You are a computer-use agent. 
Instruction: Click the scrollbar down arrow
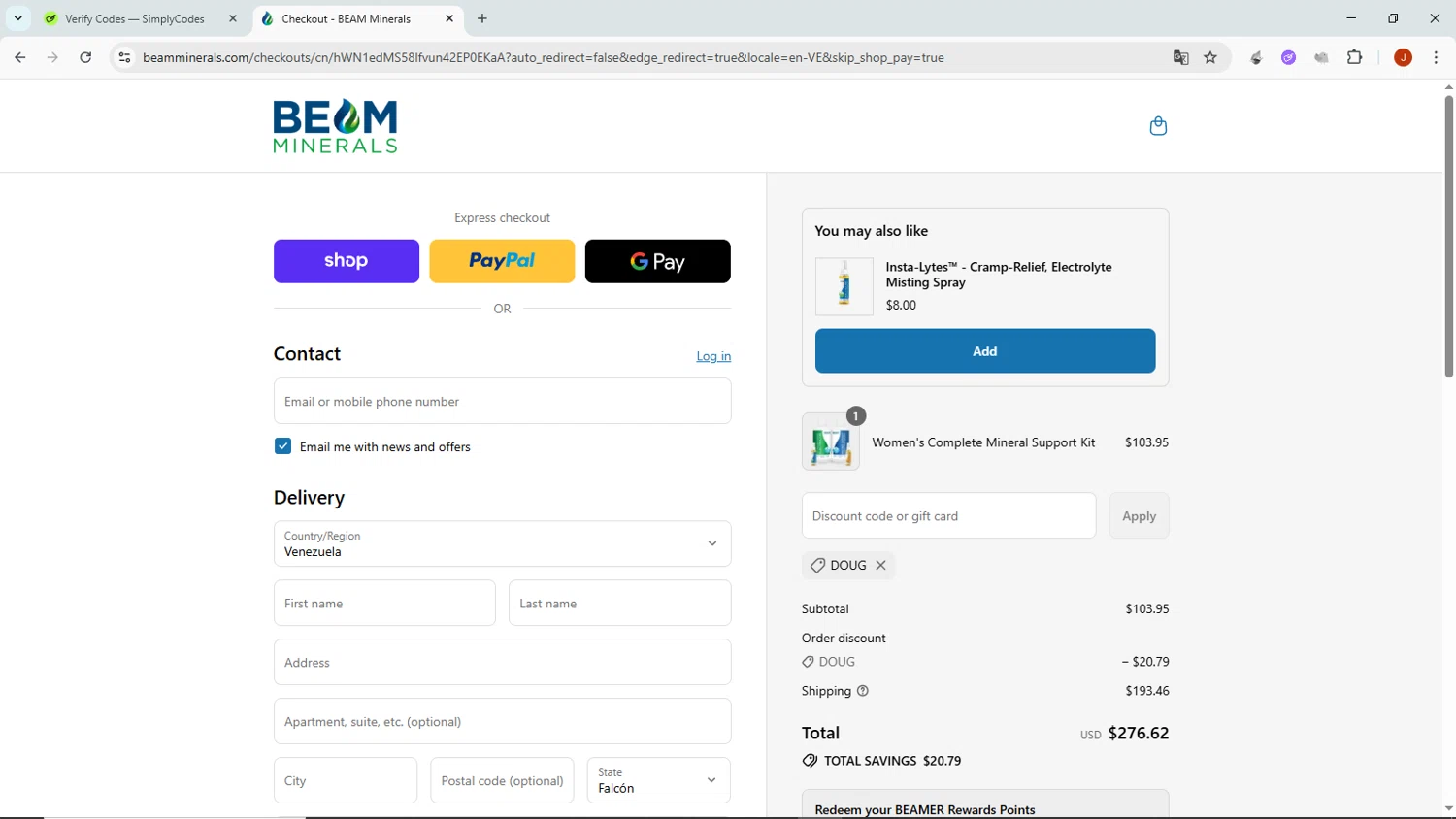click(x=1448, y=808)
